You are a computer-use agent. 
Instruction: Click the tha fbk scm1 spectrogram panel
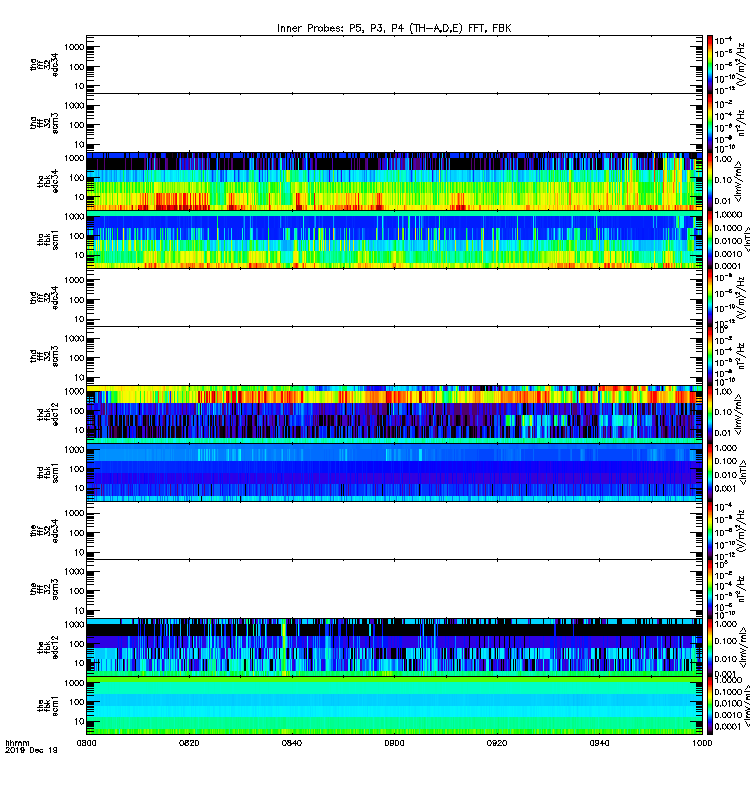(x=394, y=239)
